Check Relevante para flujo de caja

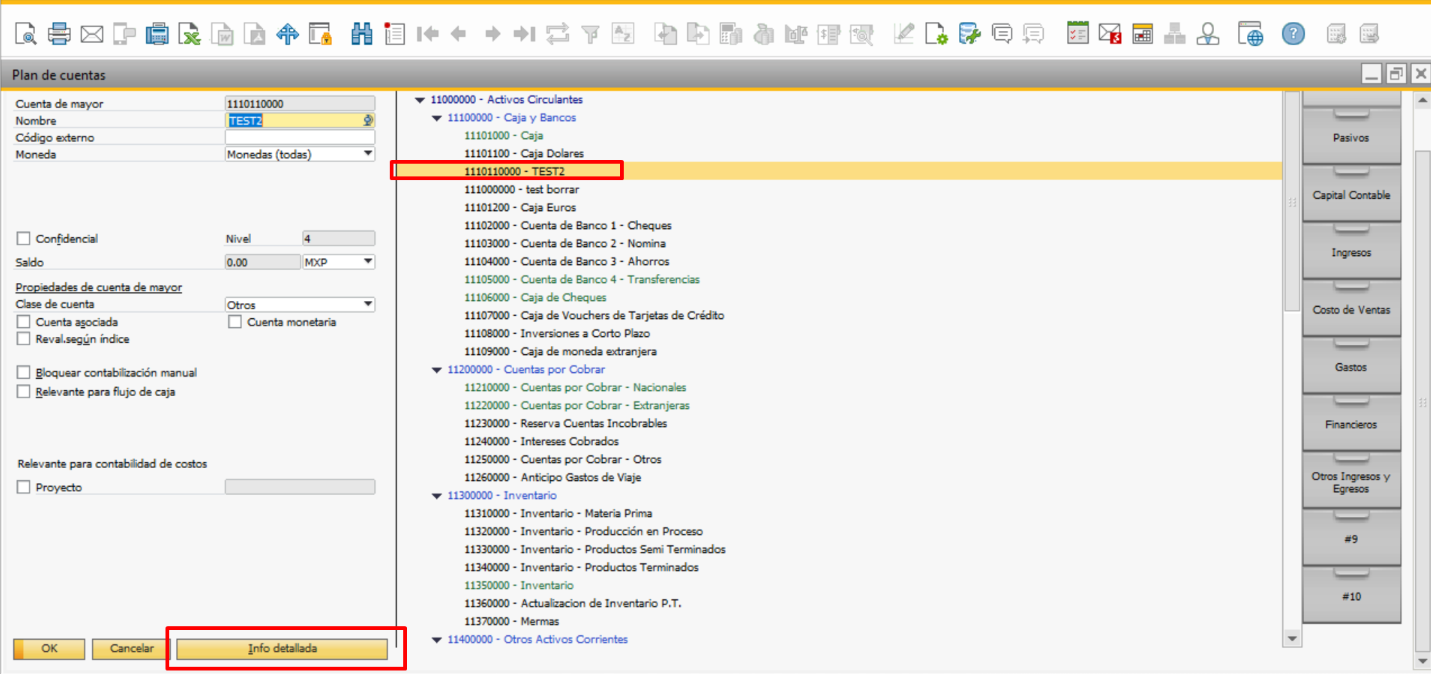tap(24, 392)
